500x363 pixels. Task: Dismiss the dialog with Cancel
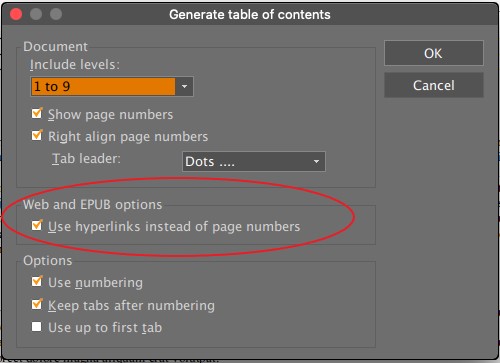434,86
